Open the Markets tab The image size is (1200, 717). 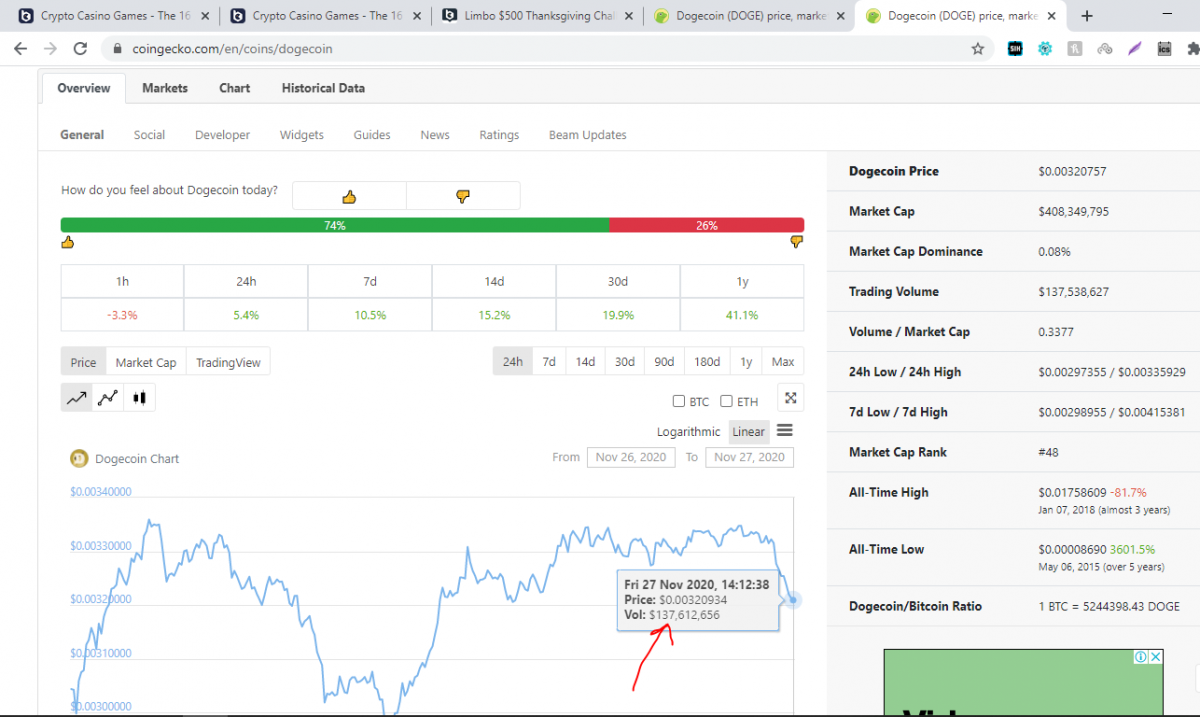[x=165, y=88]
